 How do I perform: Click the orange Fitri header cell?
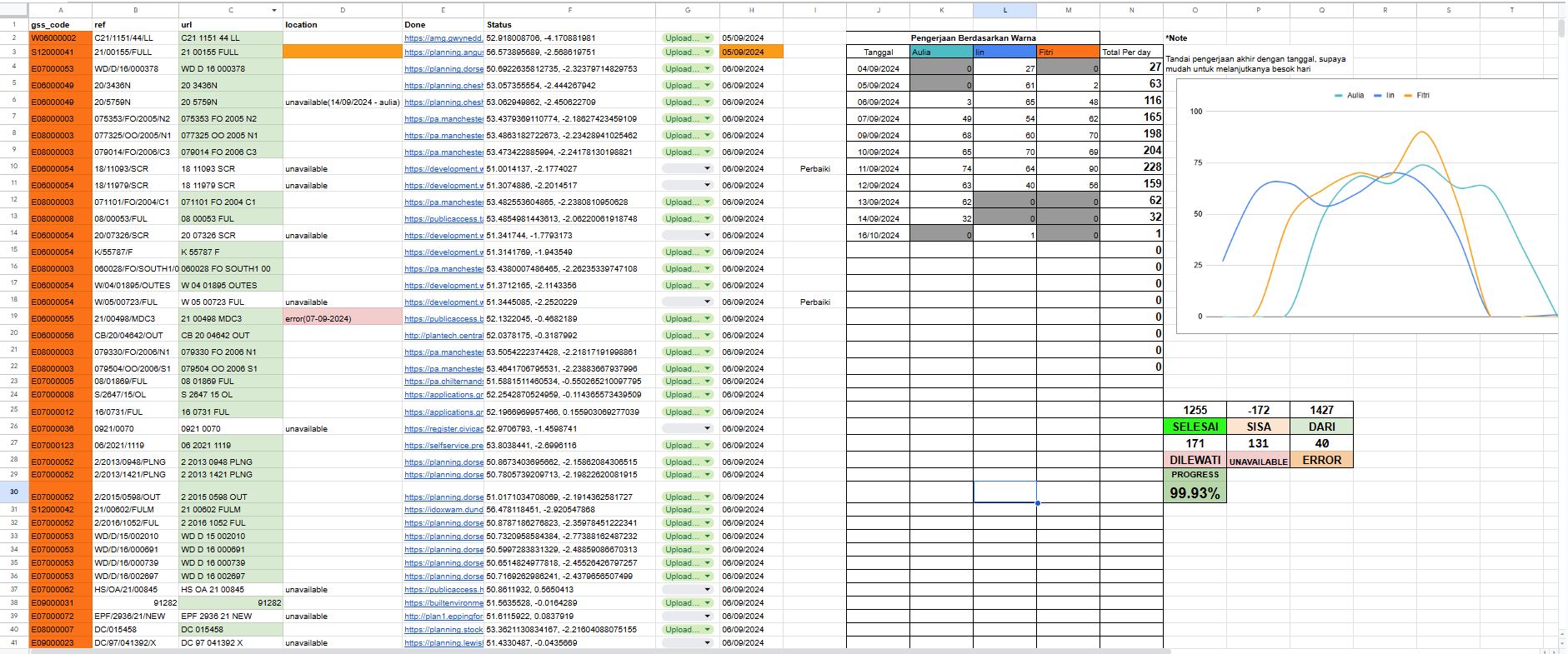point(1068,52)
